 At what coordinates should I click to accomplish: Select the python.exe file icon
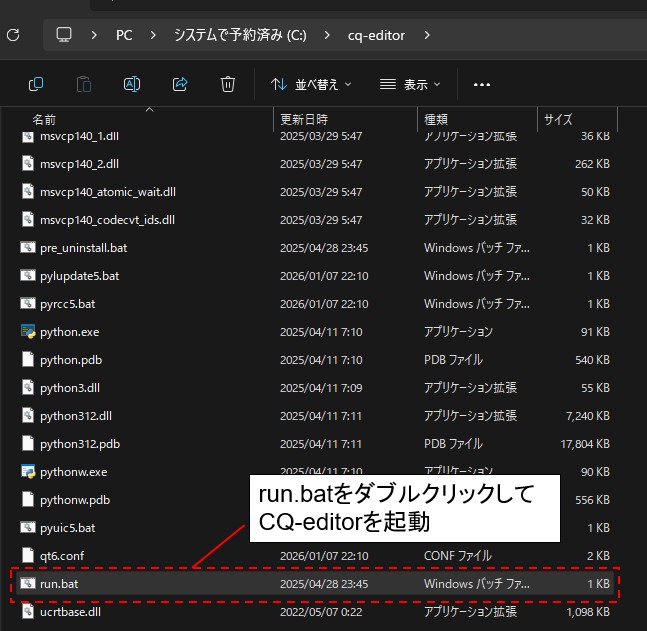pyautogui.click(x=28, y=332)
